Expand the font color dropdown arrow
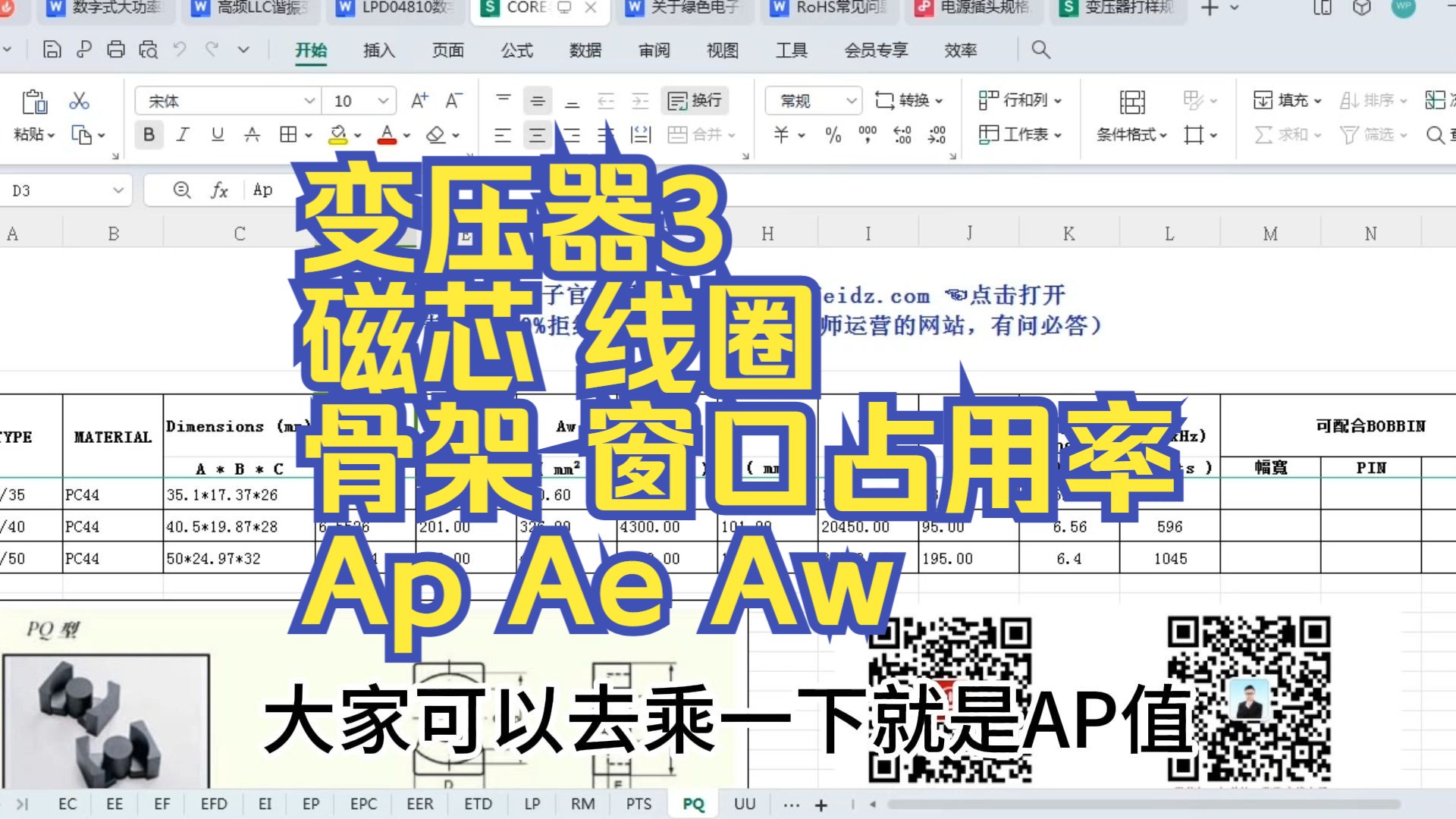1456x819 pixels. point(407,135)
